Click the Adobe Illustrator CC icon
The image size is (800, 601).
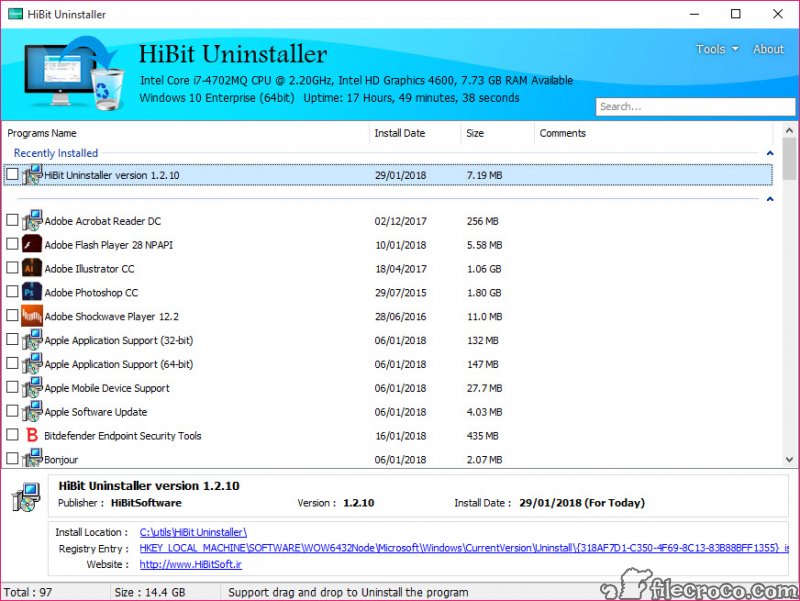pyautogui.click(x=32, y=268)
